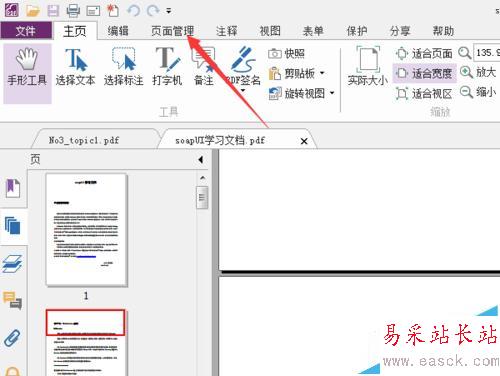Switch to the 主页 ribbon tab

pos(75,31)
